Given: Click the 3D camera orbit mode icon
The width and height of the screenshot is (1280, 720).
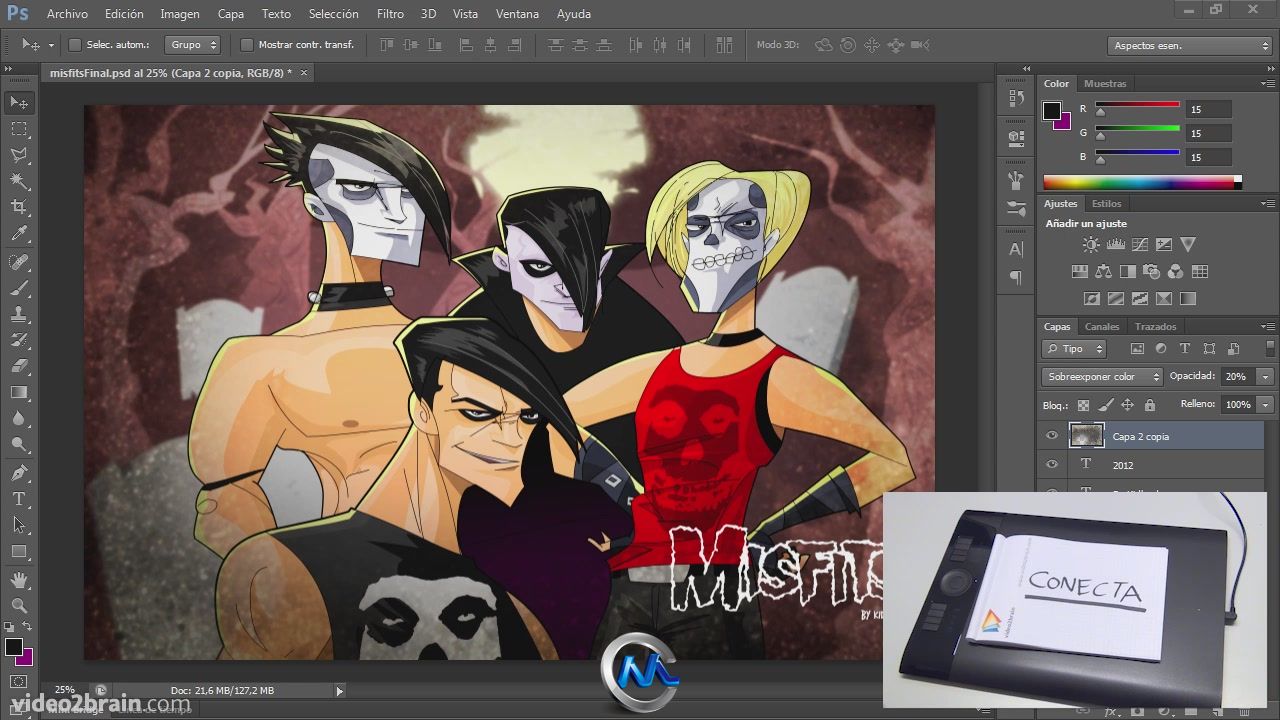Looking at the screenshot, I should [824, 45].
